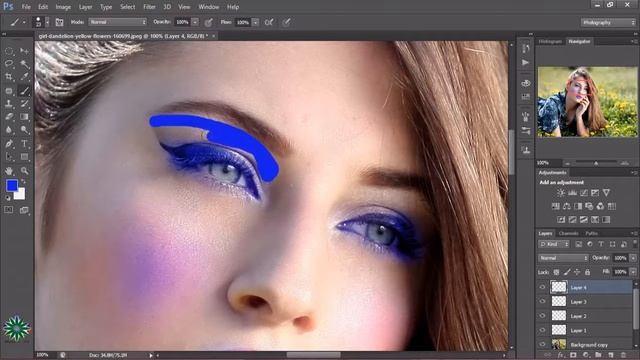Delete layer with trash icon

point(623,356)
